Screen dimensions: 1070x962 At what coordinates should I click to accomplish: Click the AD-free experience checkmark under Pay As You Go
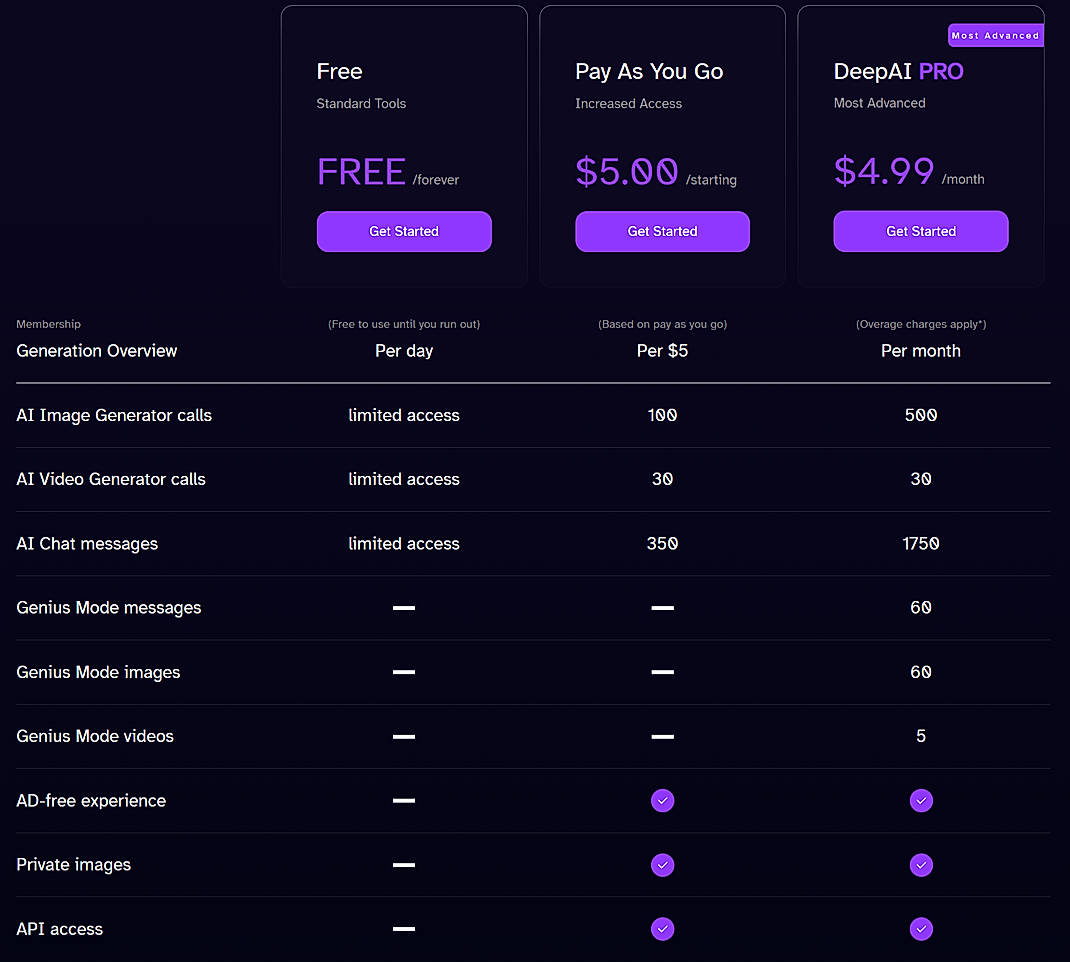pyautogui.click(x=662, y=800)
